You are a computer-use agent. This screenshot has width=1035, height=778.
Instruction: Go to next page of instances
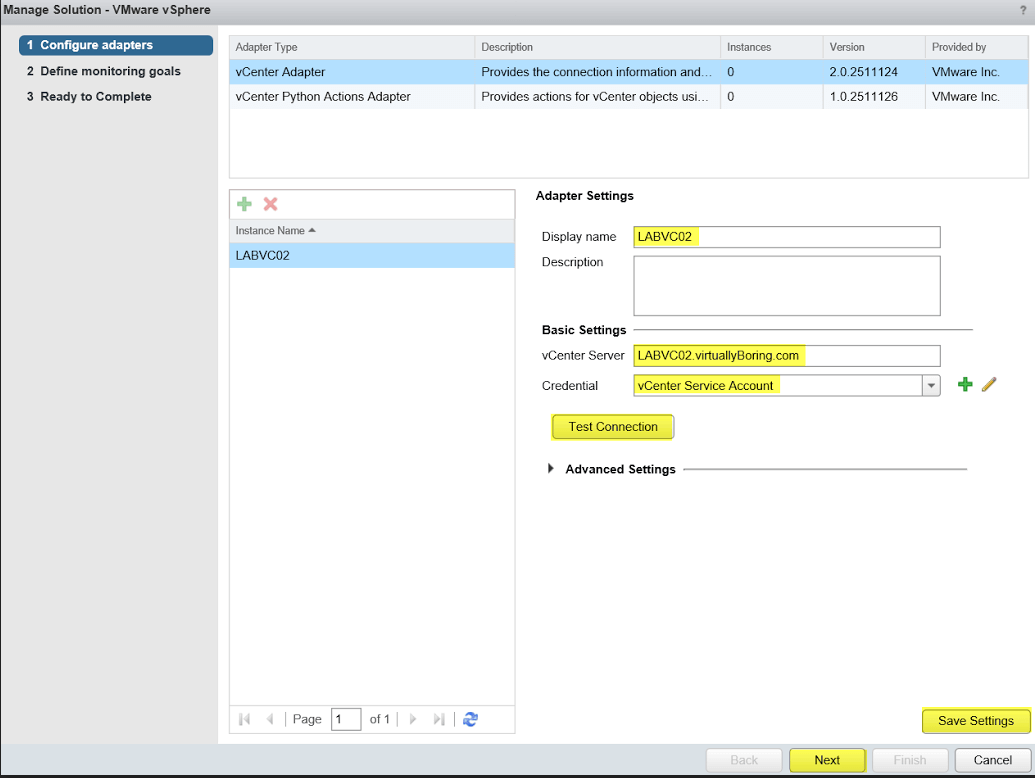coord(413,719)
